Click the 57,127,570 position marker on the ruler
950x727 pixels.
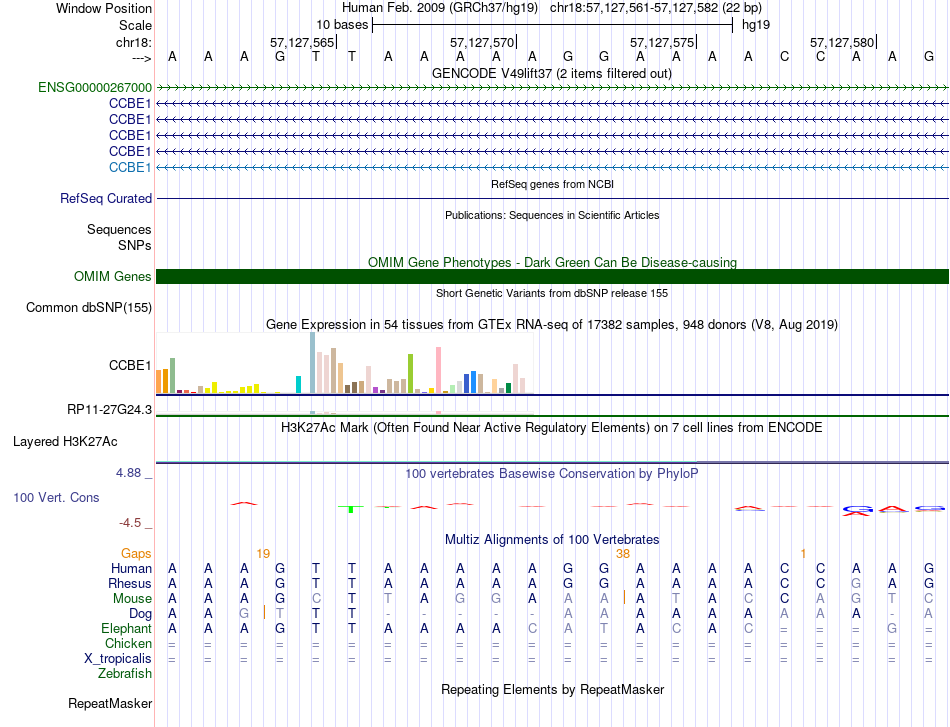482,42
